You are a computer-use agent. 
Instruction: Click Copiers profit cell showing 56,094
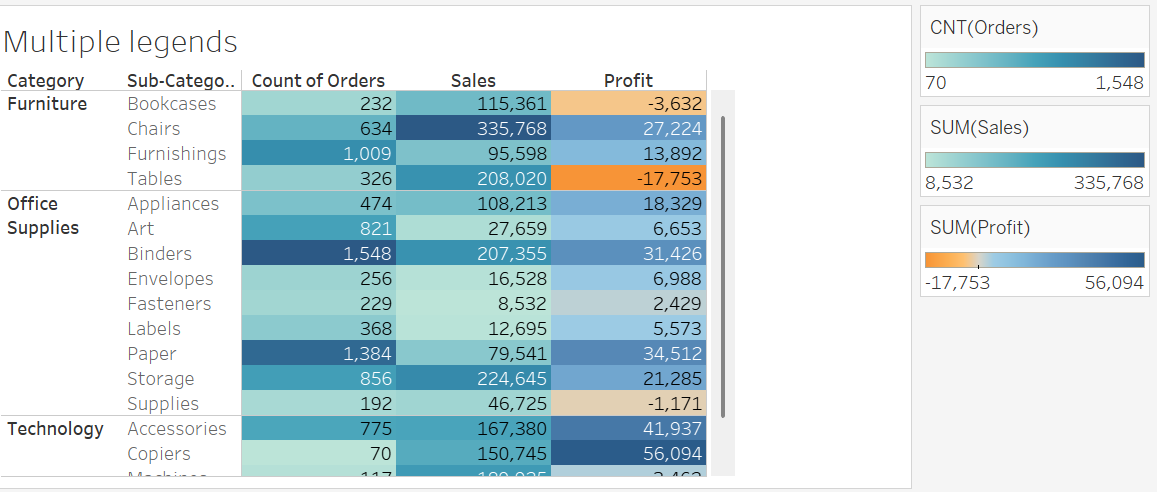tap(628, 454)
